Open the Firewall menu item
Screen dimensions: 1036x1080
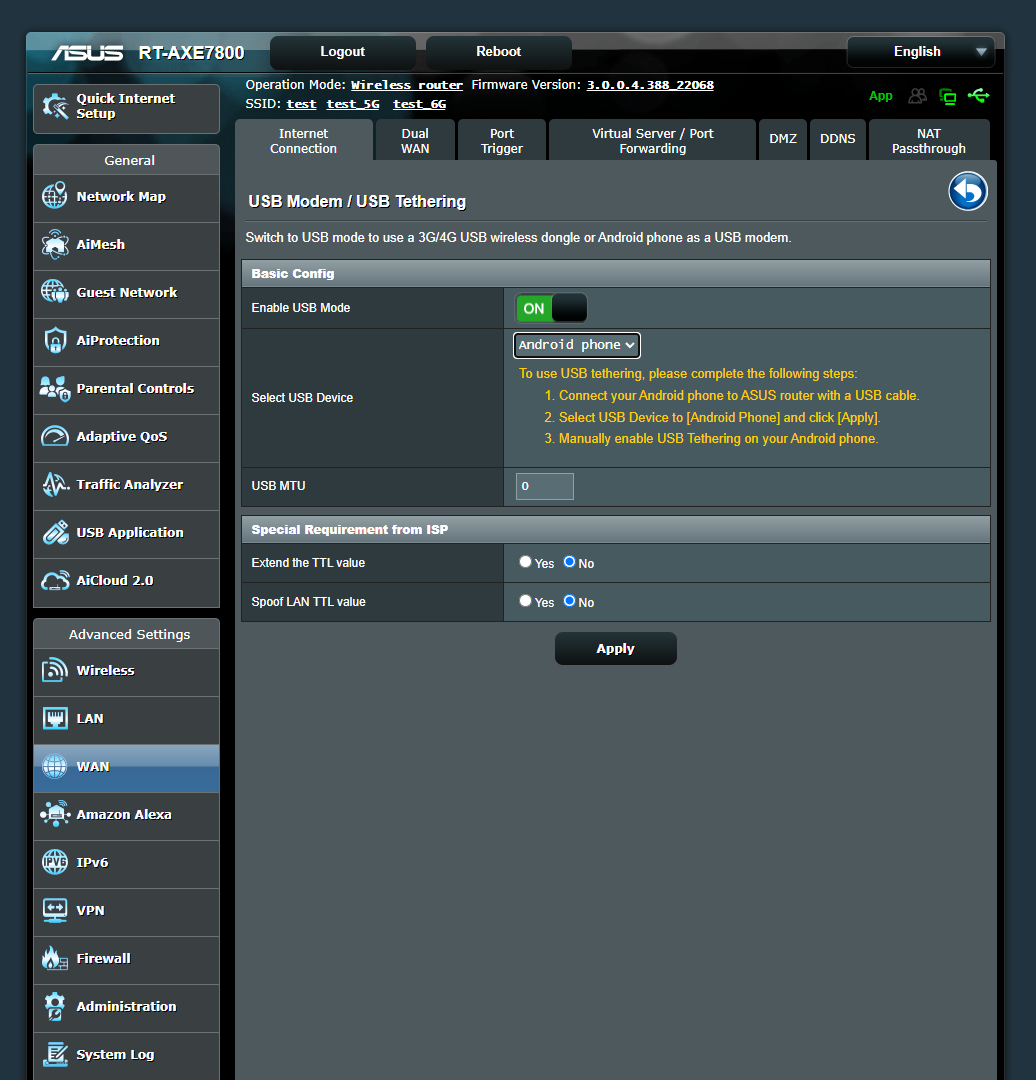click(127, 959)
